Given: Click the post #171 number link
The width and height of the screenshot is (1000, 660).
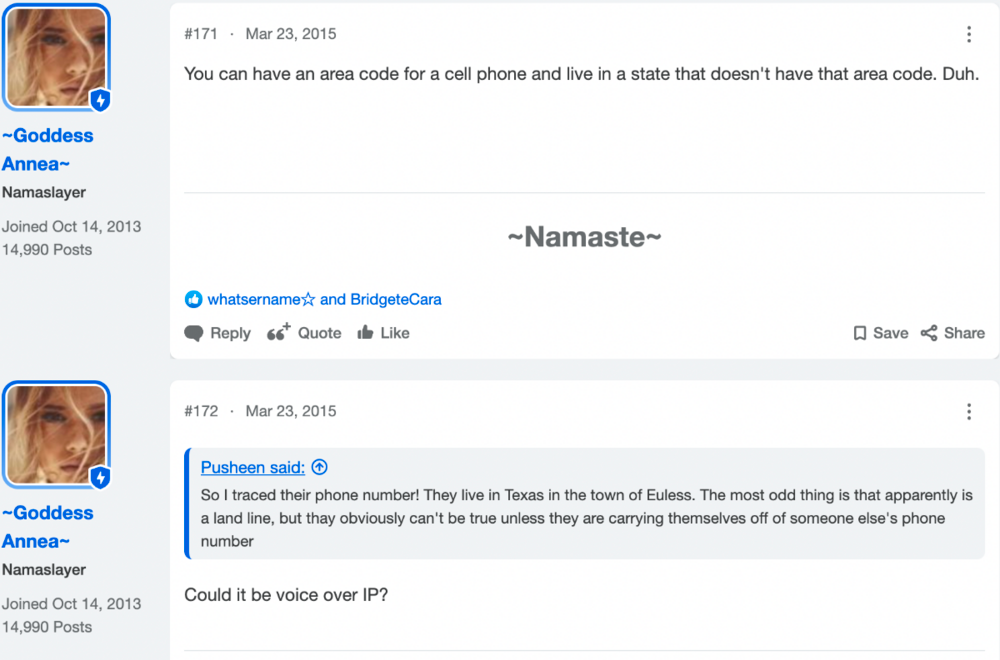Looking at the screenshot, I should [201, 34].
